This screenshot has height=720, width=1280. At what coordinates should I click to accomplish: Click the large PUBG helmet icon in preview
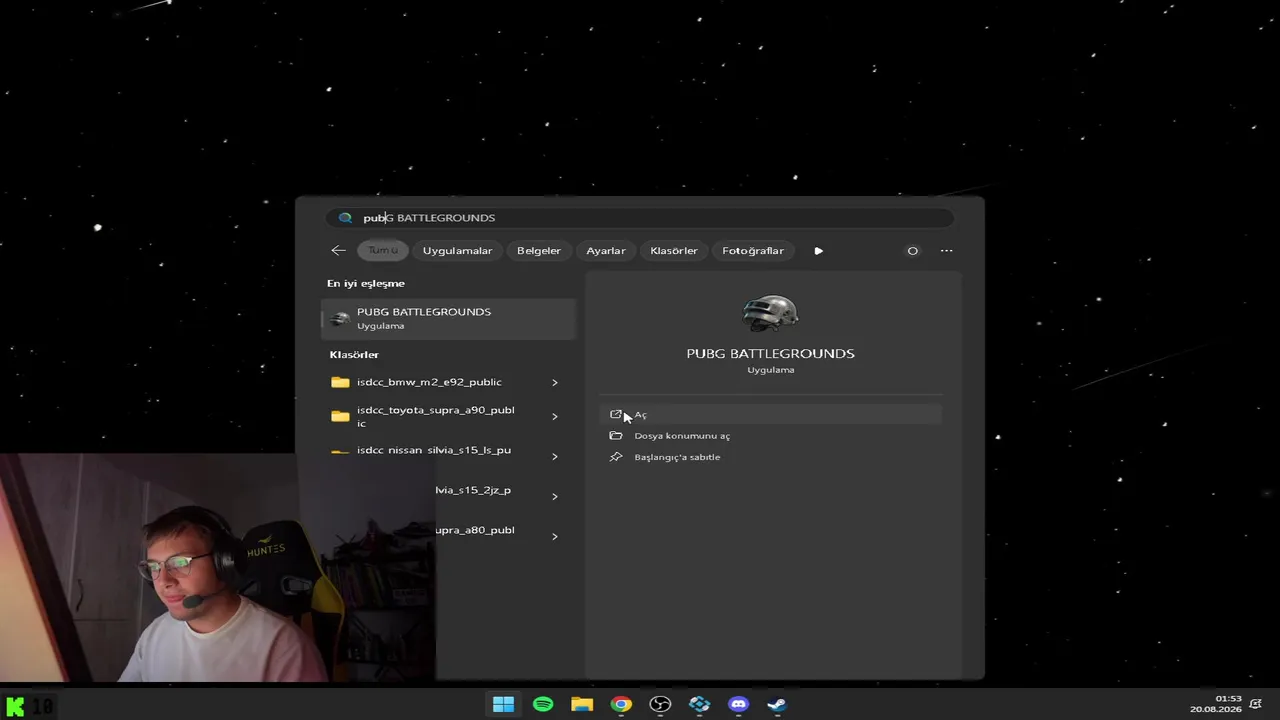pos(770,314)
